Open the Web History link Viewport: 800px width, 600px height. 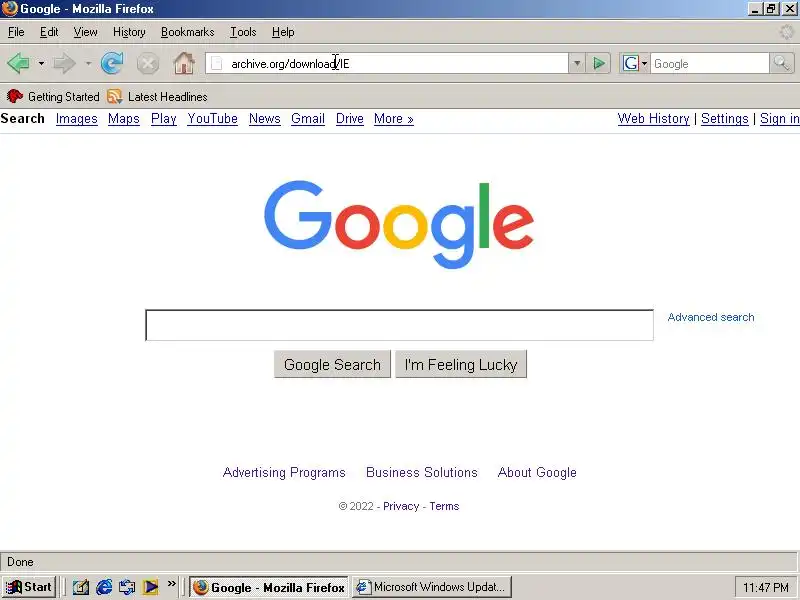pos(653,119)
